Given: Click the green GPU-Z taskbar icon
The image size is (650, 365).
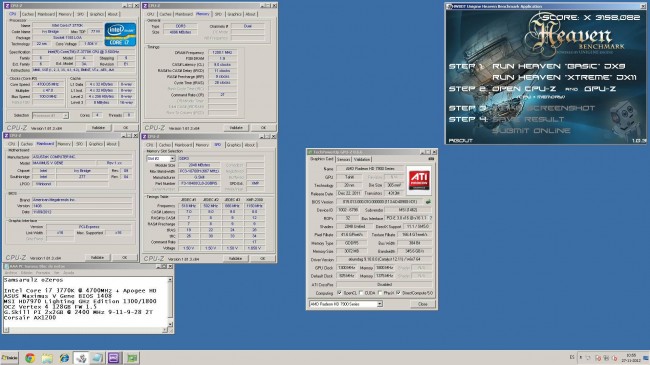Looking at the screenshot, I should pos(132,358).
